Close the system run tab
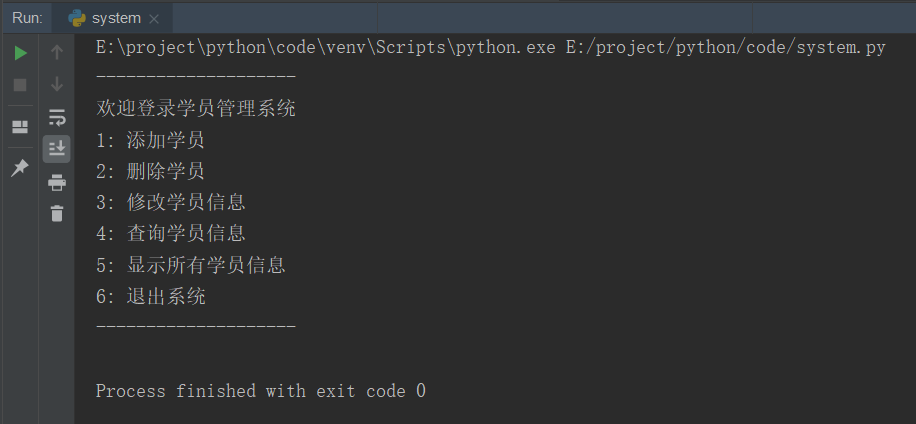Viewport: 916px width, 424px height. coord(154,19)
